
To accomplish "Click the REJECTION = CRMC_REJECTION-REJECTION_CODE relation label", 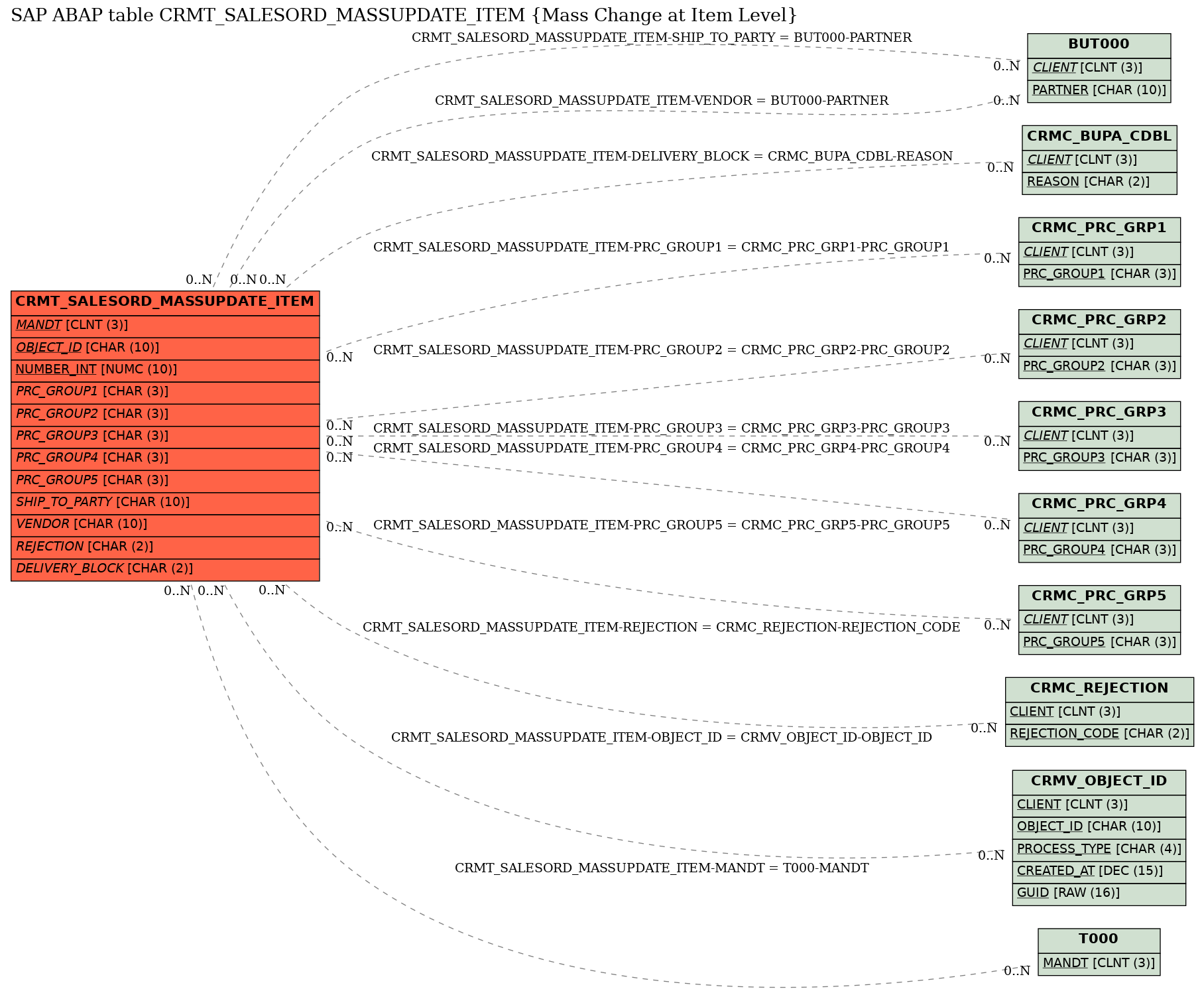I will point(662,628).
